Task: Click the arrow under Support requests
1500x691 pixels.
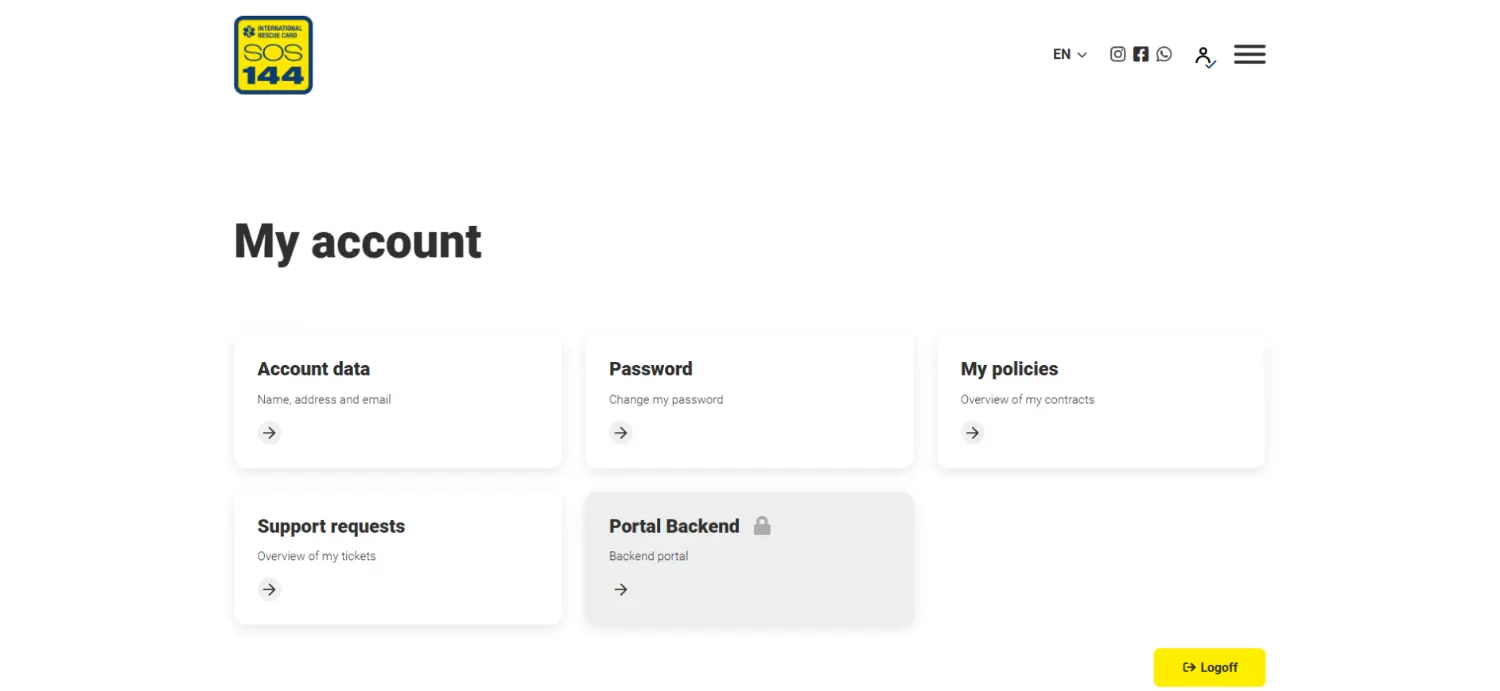Action: (x=269, y=590)
